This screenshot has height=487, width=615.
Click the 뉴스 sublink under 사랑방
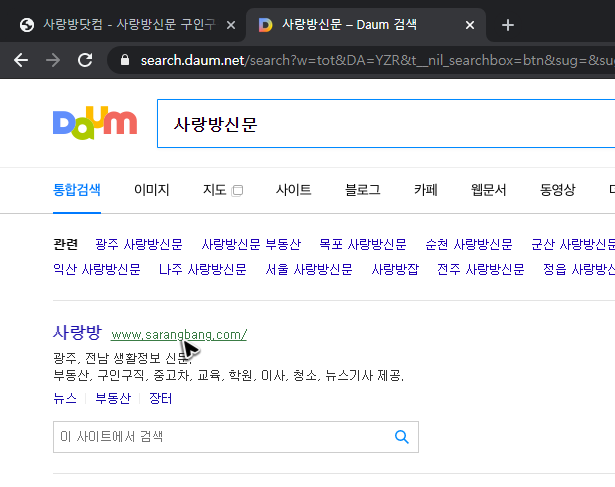(x=65, y=398)
